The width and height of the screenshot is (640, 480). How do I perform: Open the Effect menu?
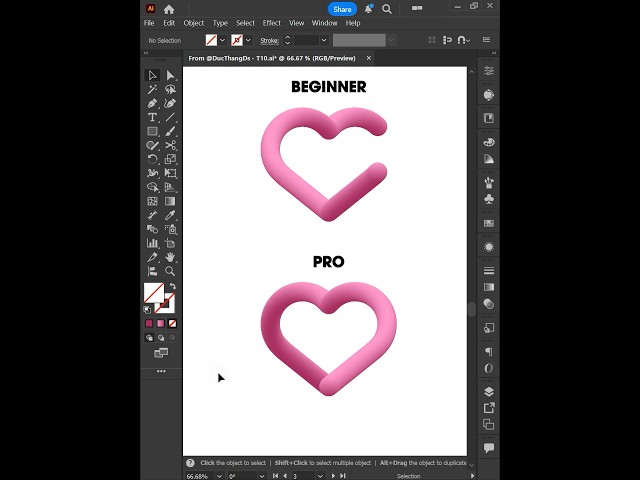271,23
